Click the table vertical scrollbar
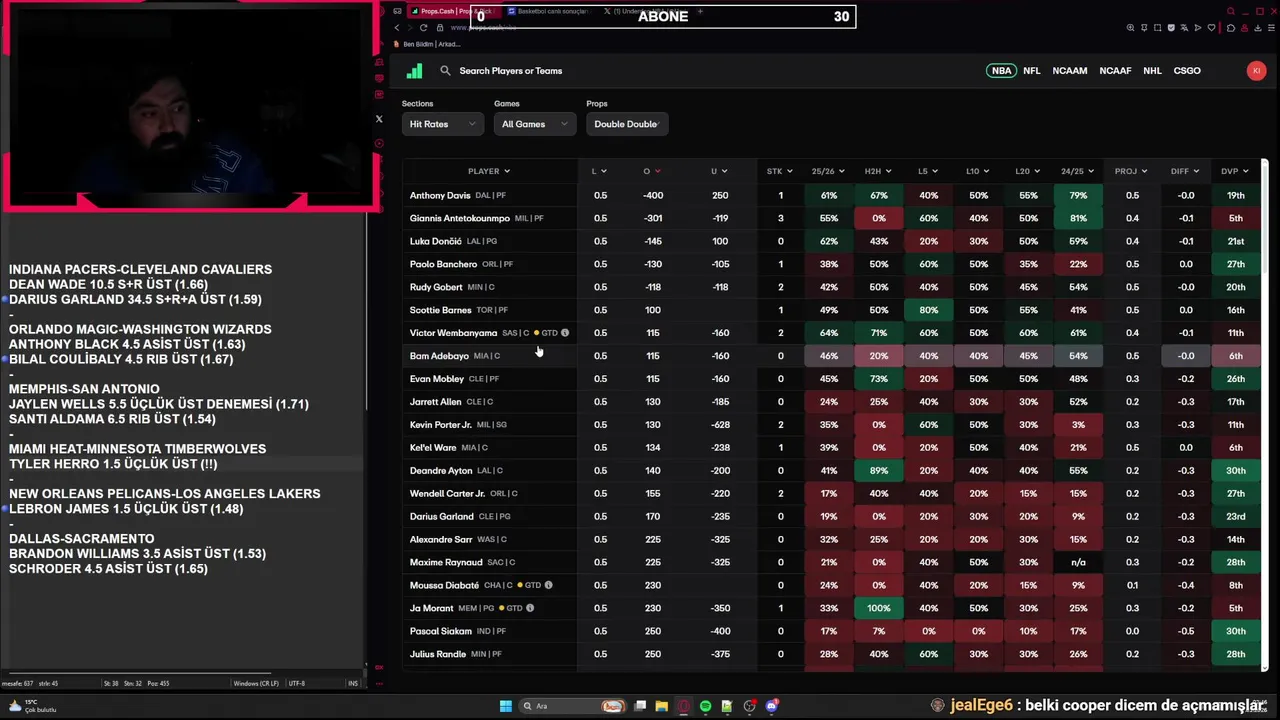The height and width of the screenshot is (720, 1280). pyautogui.click(x=1264, y=414)
